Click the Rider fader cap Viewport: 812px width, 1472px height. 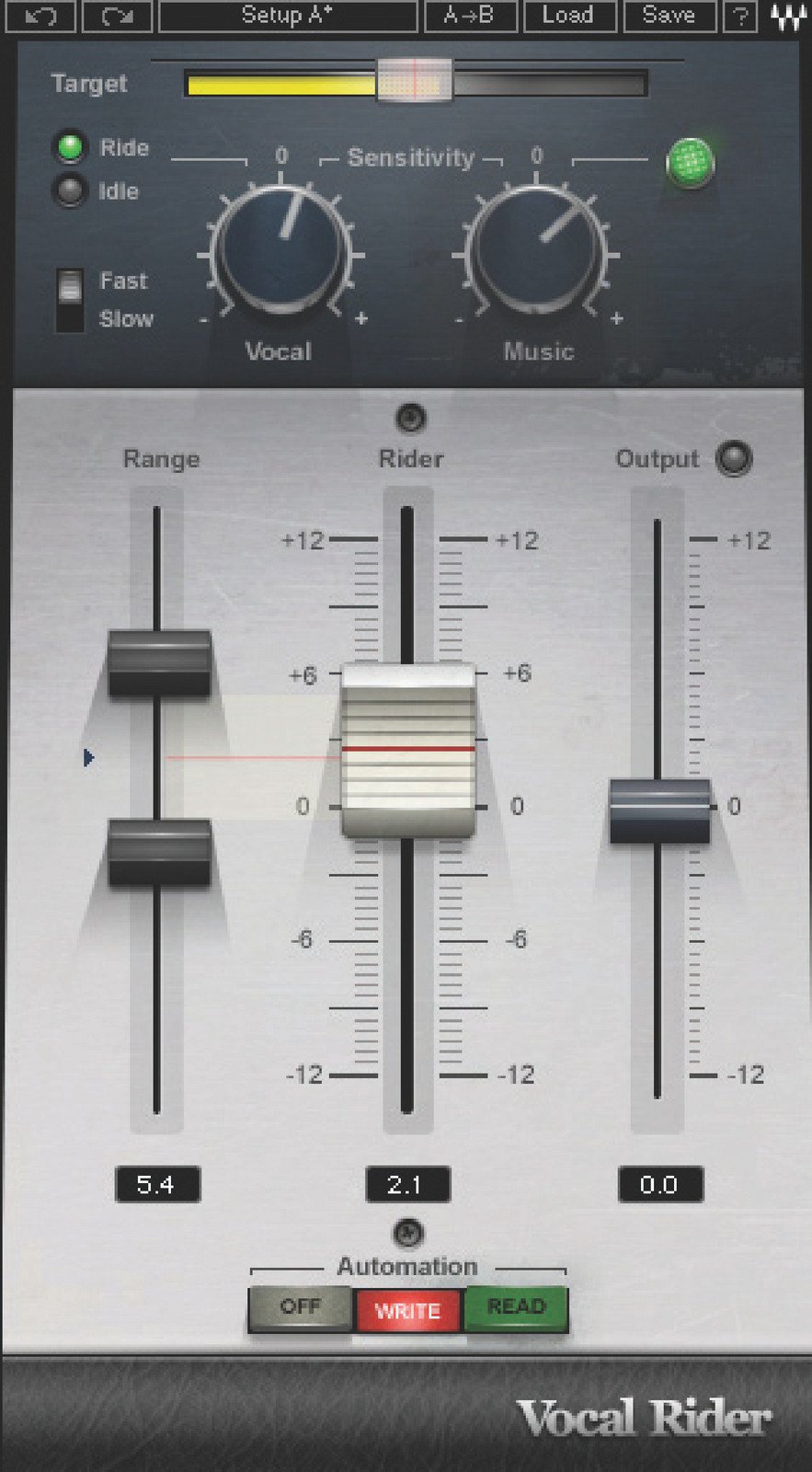pyautogui.click(x=408, y=749)
